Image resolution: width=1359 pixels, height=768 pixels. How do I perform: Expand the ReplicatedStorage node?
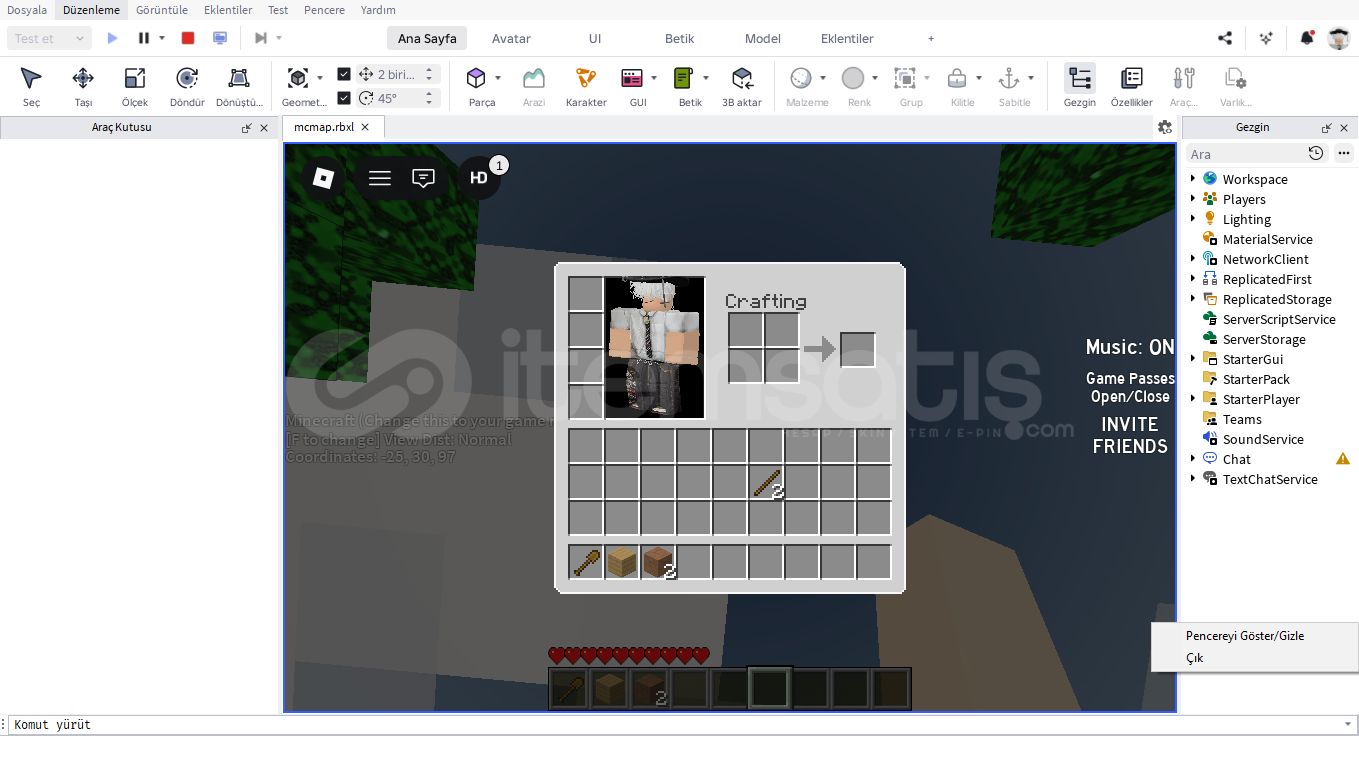click(1193, 299)
